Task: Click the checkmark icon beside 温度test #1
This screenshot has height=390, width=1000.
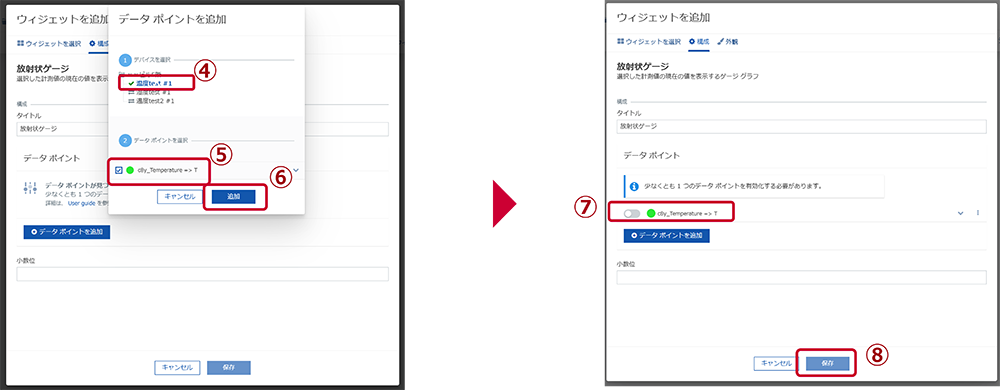Action: click(131, 83)
